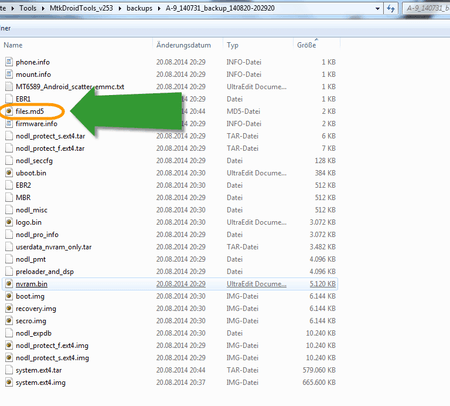Expand the arrow after backups breadcrumb
Viewport: 450px width, 406px height.
159,8
